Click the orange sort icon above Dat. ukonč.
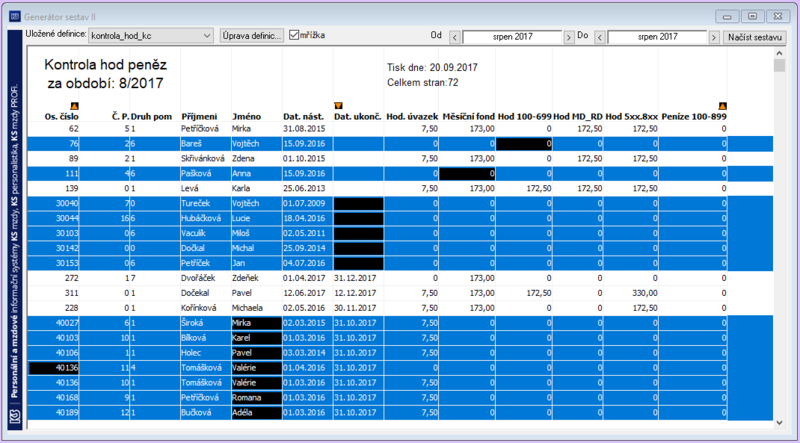Screen dimensions: 800x443 338,106
